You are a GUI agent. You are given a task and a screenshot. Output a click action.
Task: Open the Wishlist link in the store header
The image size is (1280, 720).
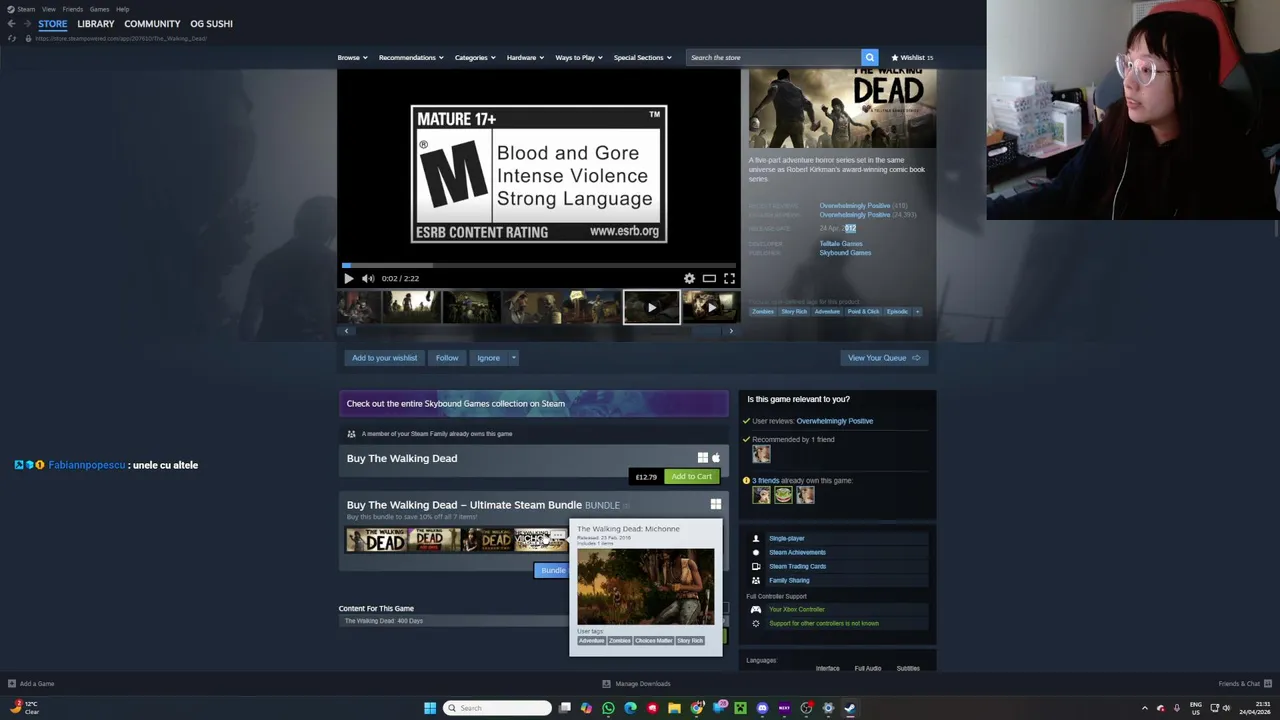coord(912,57)
